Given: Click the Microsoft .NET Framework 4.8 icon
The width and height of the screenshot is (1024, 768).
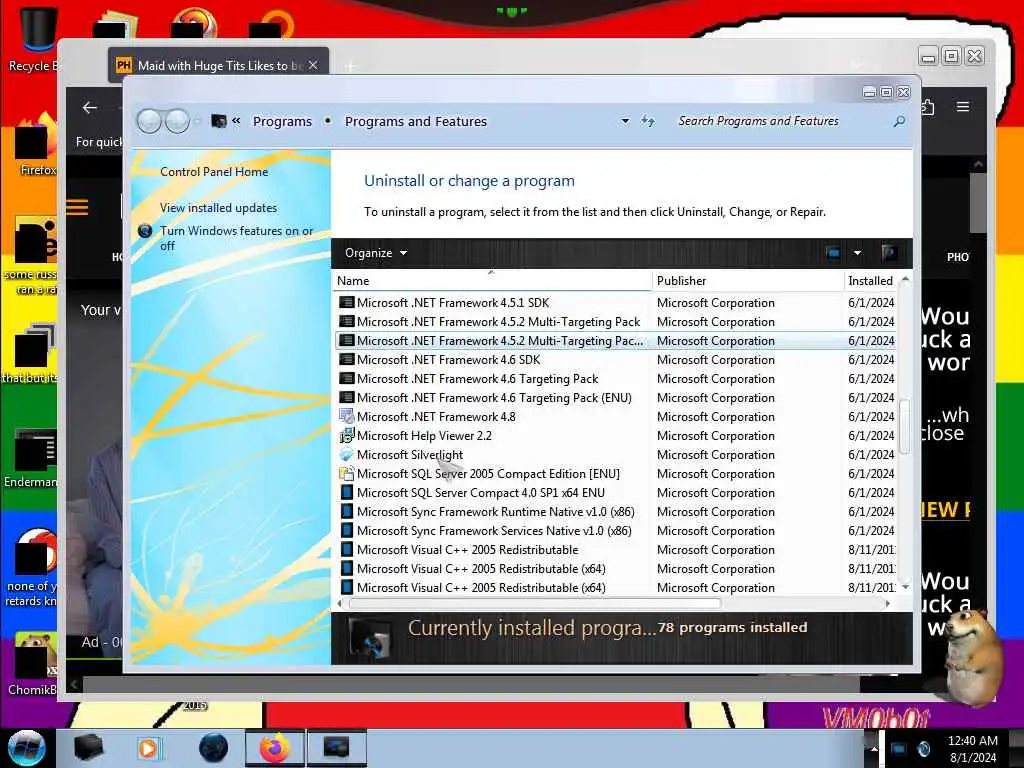Looking at the screenshot, I should click(347, 417).
